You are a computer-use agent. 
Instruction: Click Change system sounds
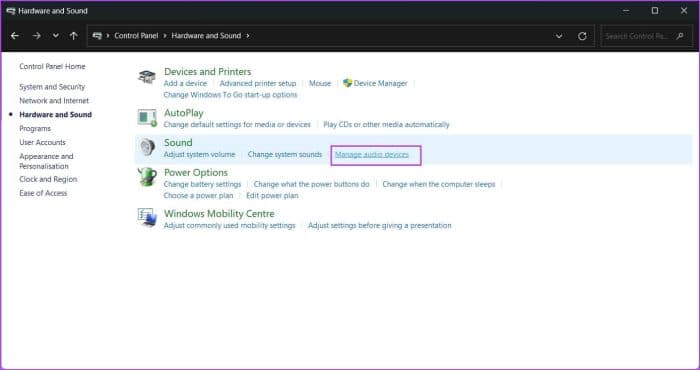click(285, 154)
